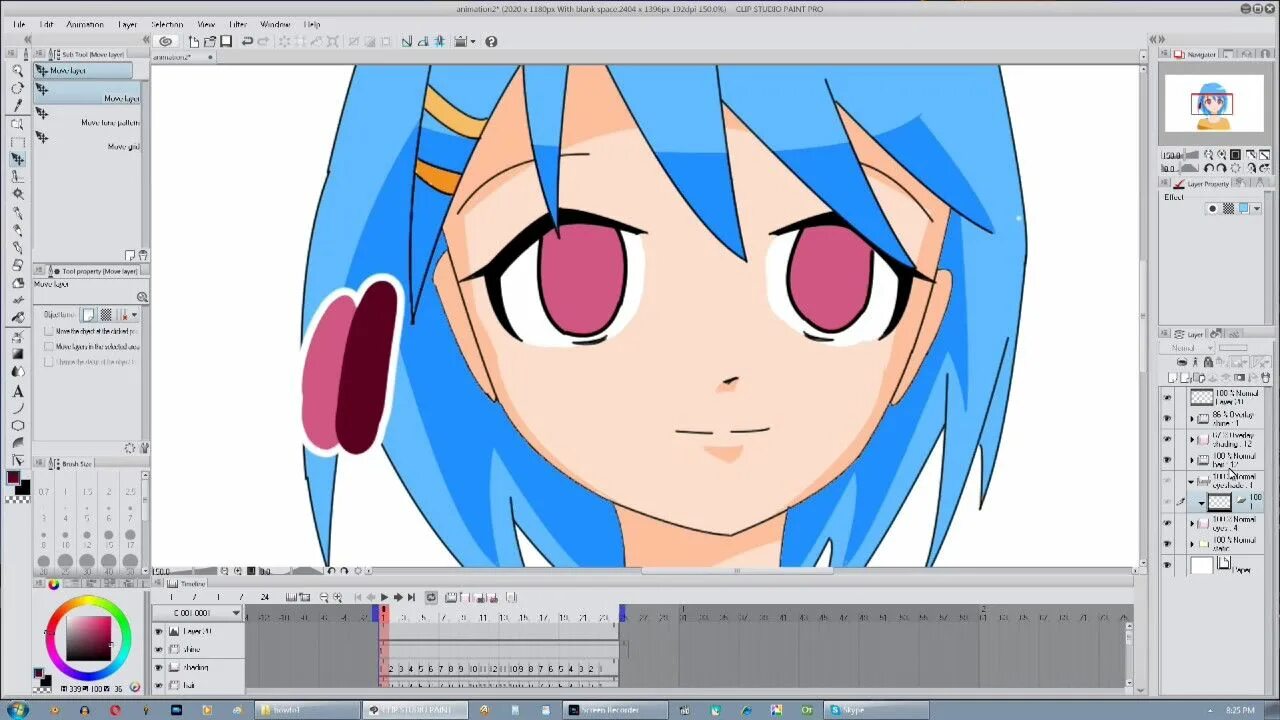Undo the last action
This screenshot has width=1280, height=720.
pos(247,41)
